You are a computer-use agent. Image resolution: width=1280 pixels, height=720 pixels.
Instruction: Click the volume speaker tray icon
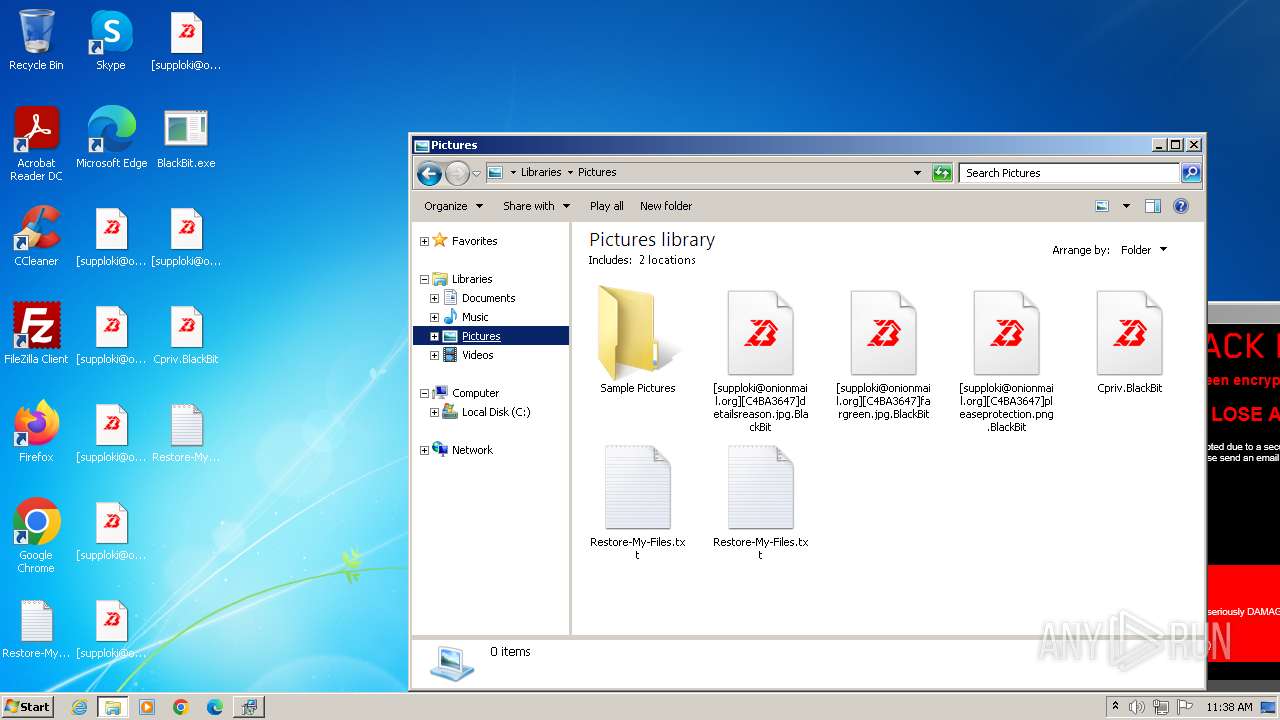(1137, 707)
